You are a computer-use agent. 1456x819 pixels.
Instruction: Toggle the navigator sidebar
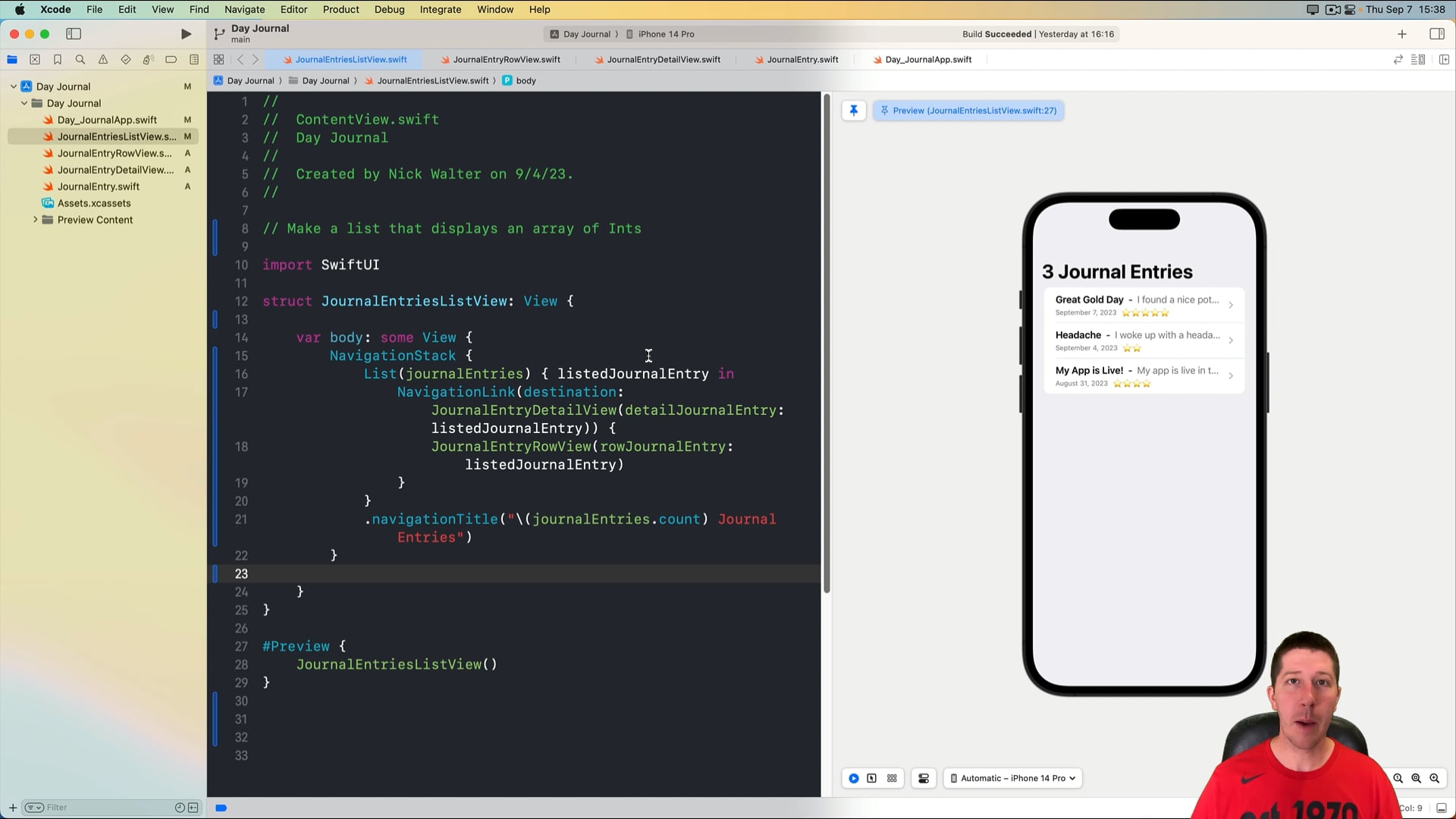point(74,34)
